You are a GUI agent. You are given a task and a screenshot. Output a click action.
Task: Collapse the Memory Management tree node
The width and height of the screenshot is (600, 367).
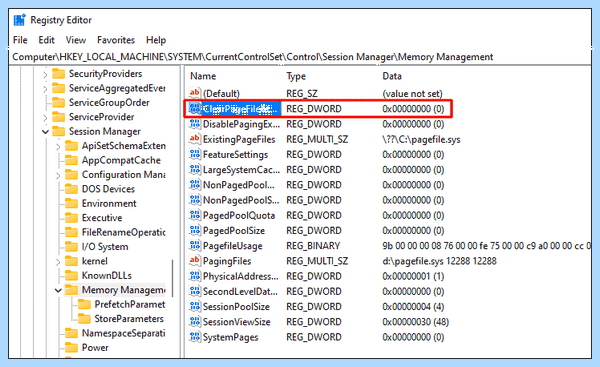58,290
